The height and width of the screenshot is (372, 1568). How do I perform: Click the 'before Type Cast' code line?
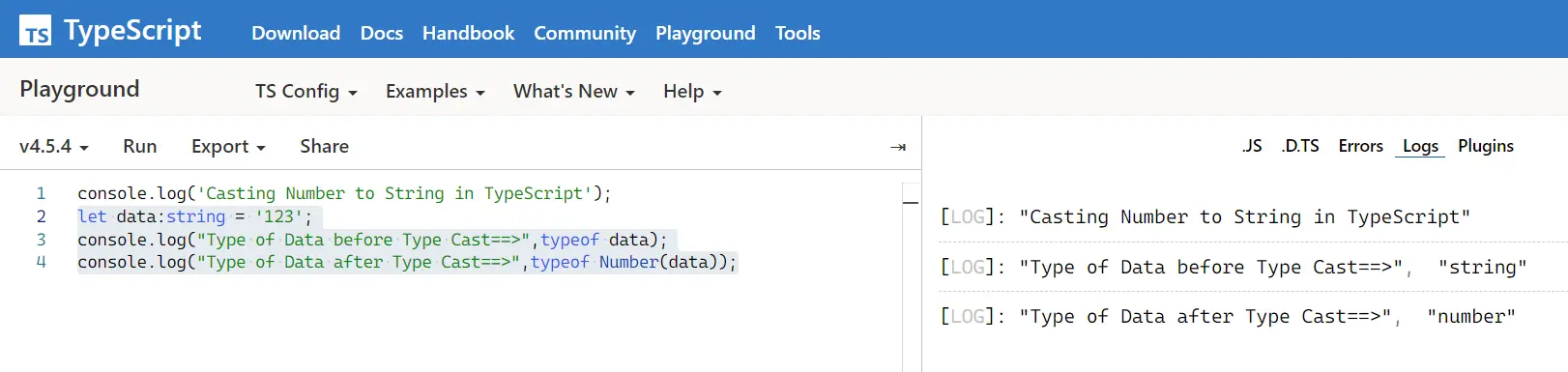coord(372,240)
